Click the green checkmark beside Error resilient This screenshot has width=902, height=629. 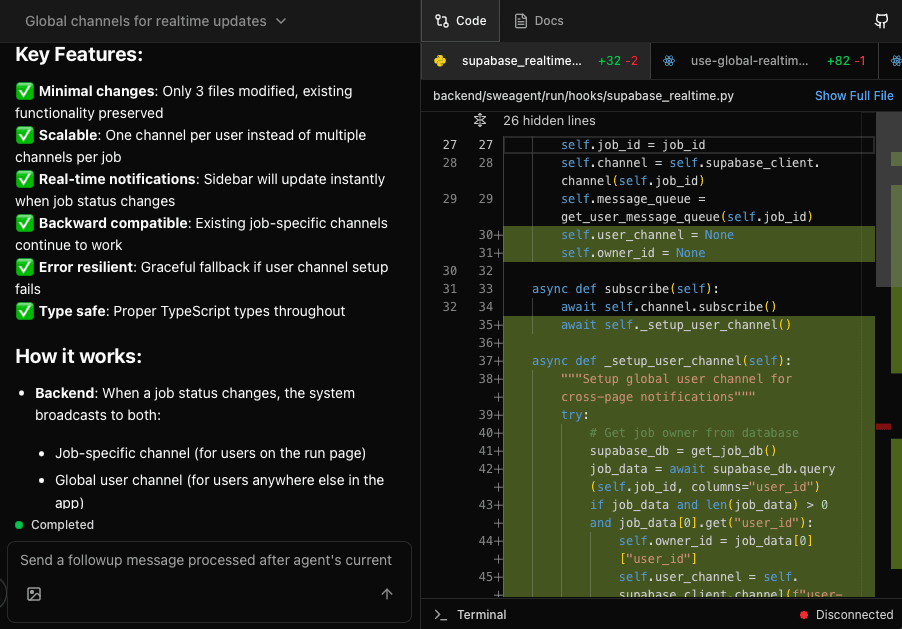click(25, 267)
